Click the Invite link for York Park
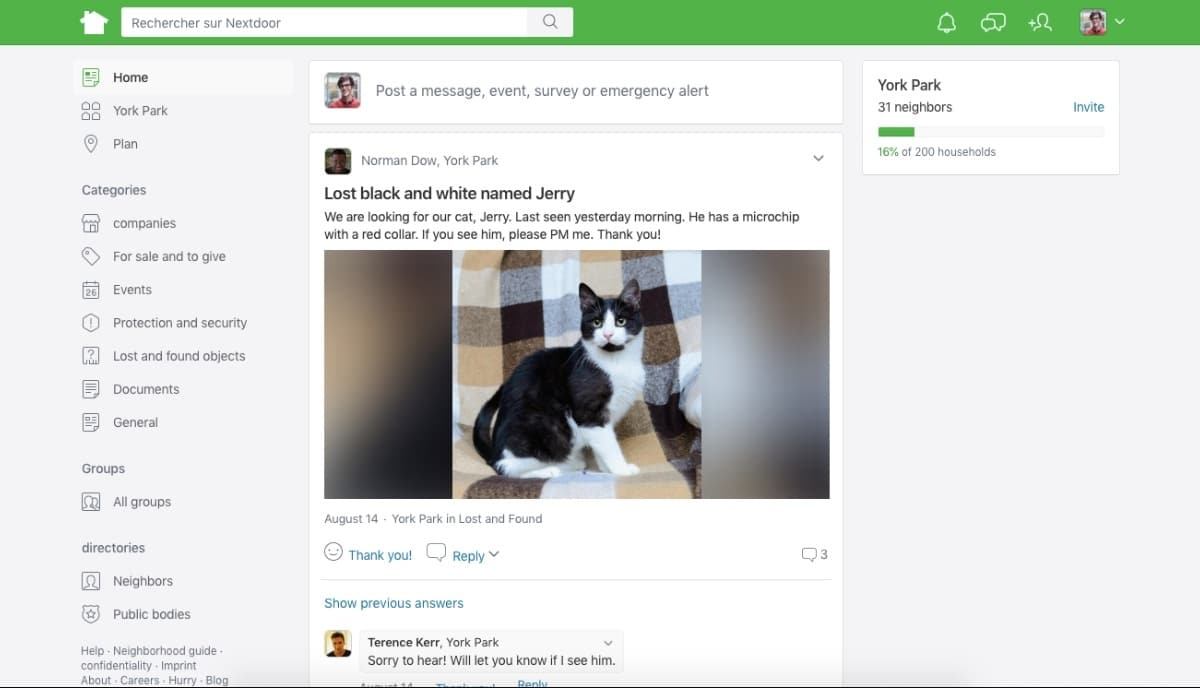This screenshot has height=688, width=1200. coord(1089,106)
